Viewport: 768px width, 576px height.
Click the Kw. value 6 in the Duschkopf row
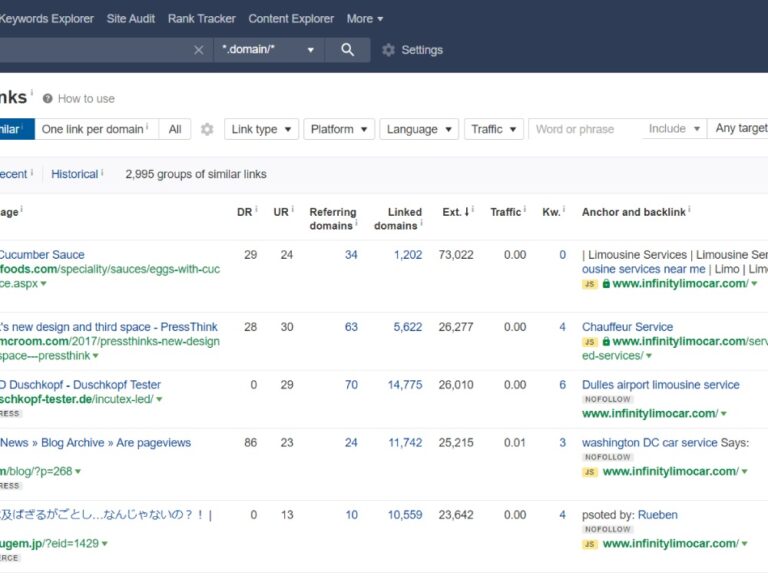[562, 385]
